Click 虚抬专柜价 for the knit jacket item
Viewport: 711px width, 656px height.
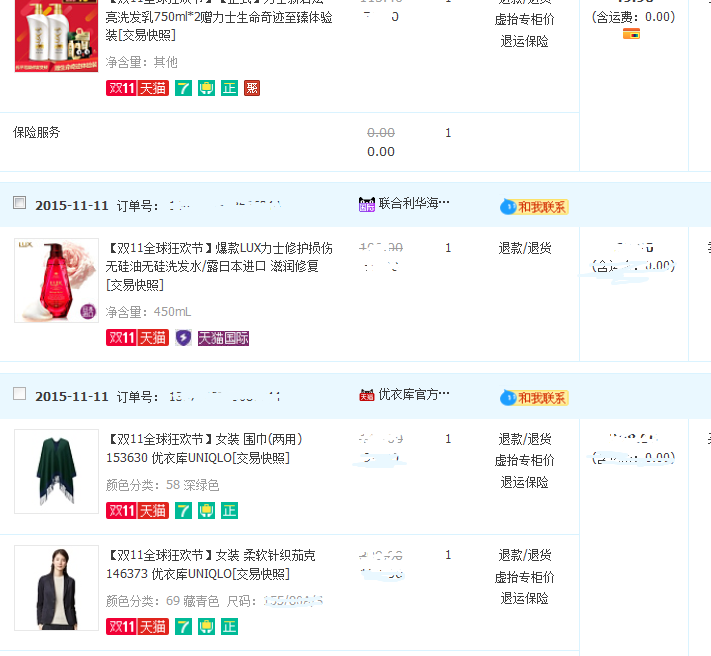pyautogui.click(x=525, y=577)
